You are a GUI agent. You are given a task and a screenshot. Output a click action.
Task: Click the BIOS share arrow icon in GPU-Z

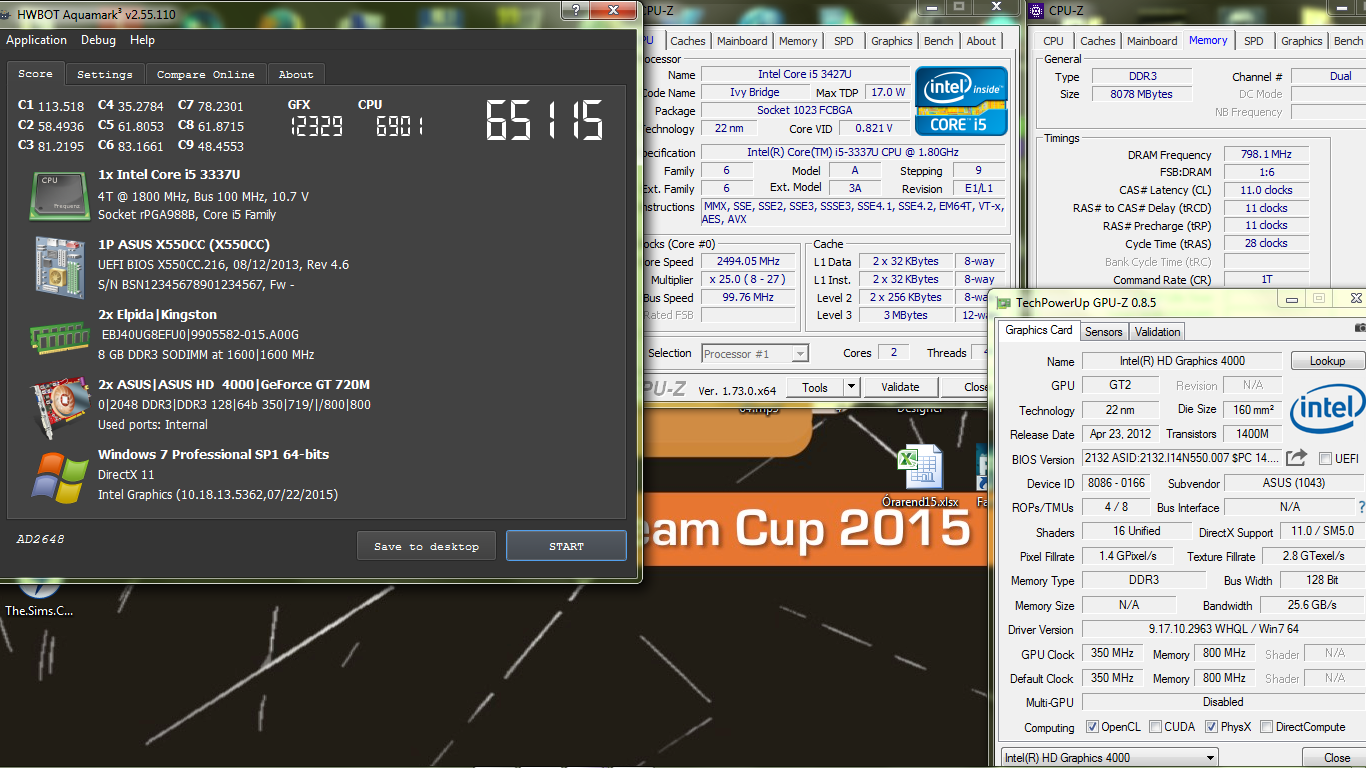click(x=1296, y=458)
